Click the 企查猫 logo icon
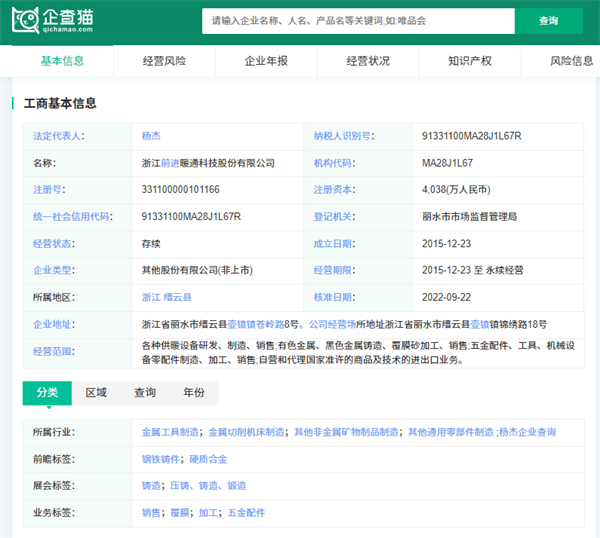Screen dimensions: 600x538 (27, 20)
